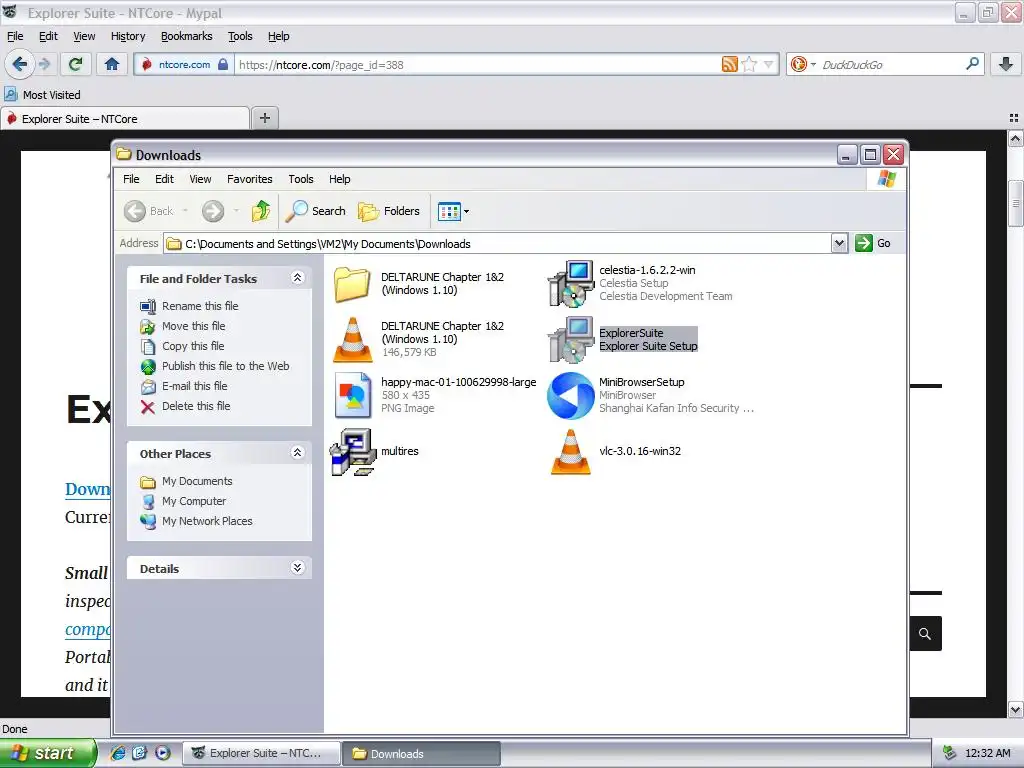The height and width of the screenshot is (768, 1024).
Task: Toggle the Folders pane
Action: click(389, 211)
